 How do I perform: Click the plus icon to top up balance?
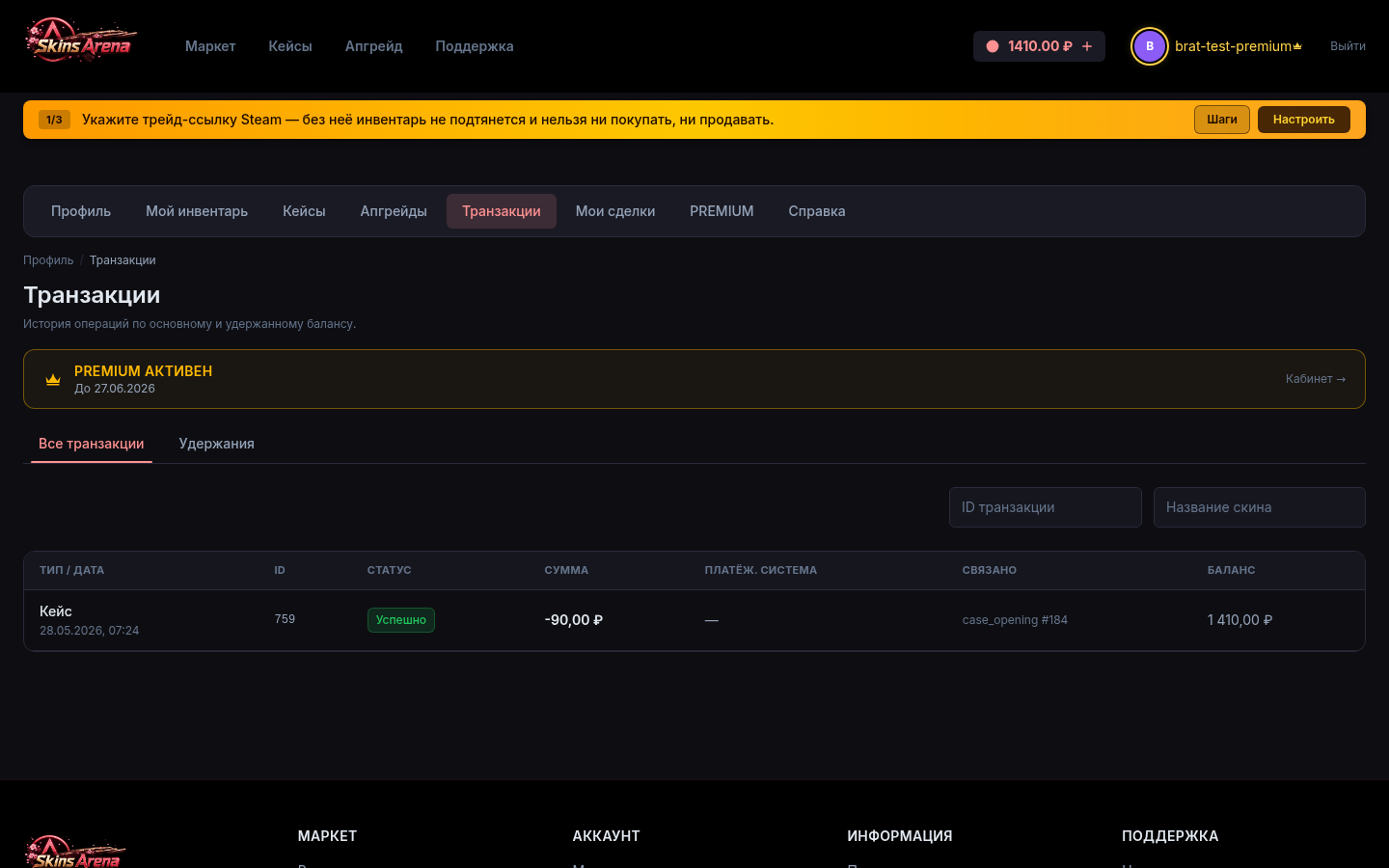[1087, 46]
